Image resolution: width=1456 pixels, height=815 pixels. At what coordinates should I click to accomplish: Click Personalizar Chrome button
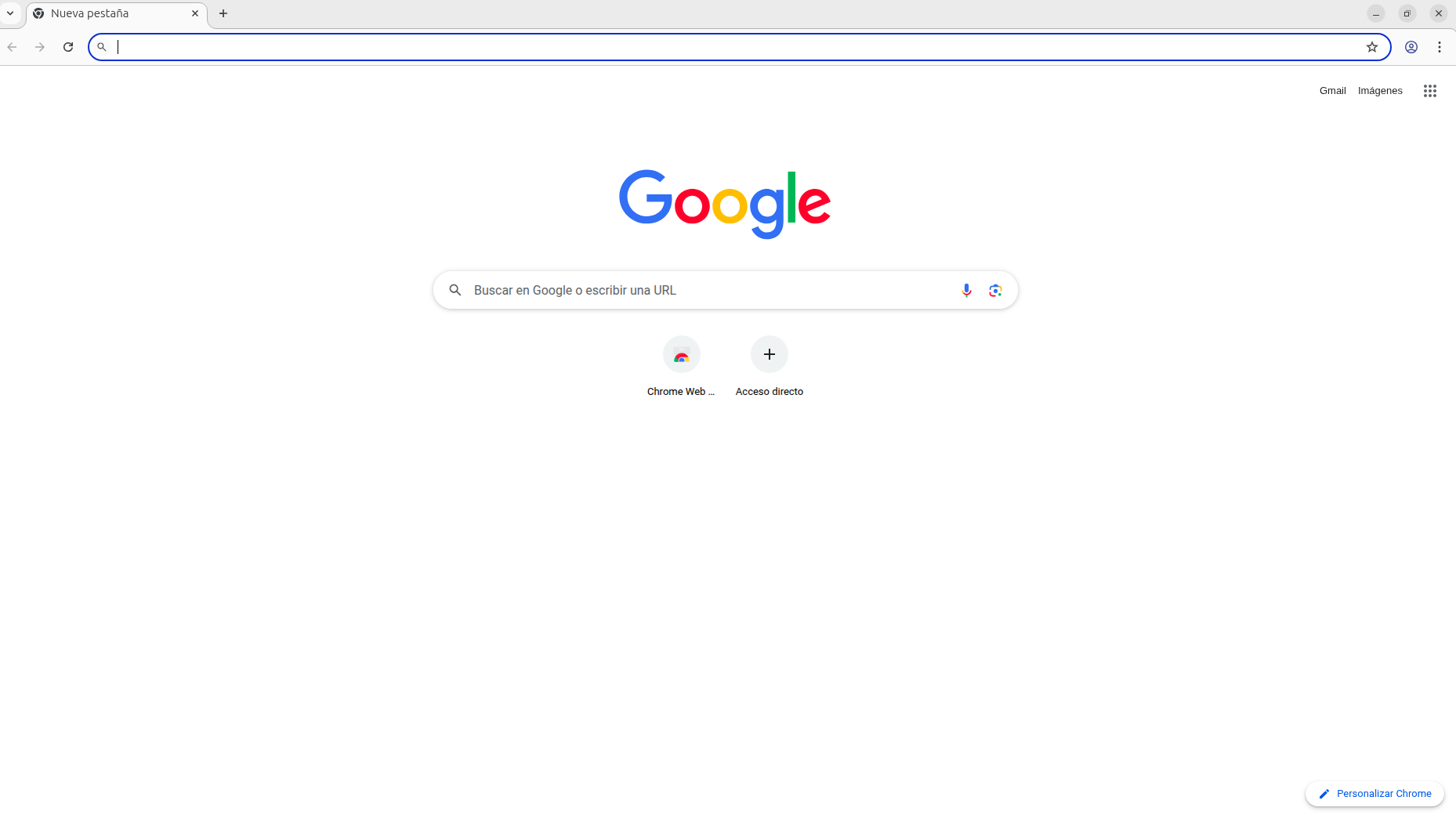pyautogui.click(x=1375, y=794)
